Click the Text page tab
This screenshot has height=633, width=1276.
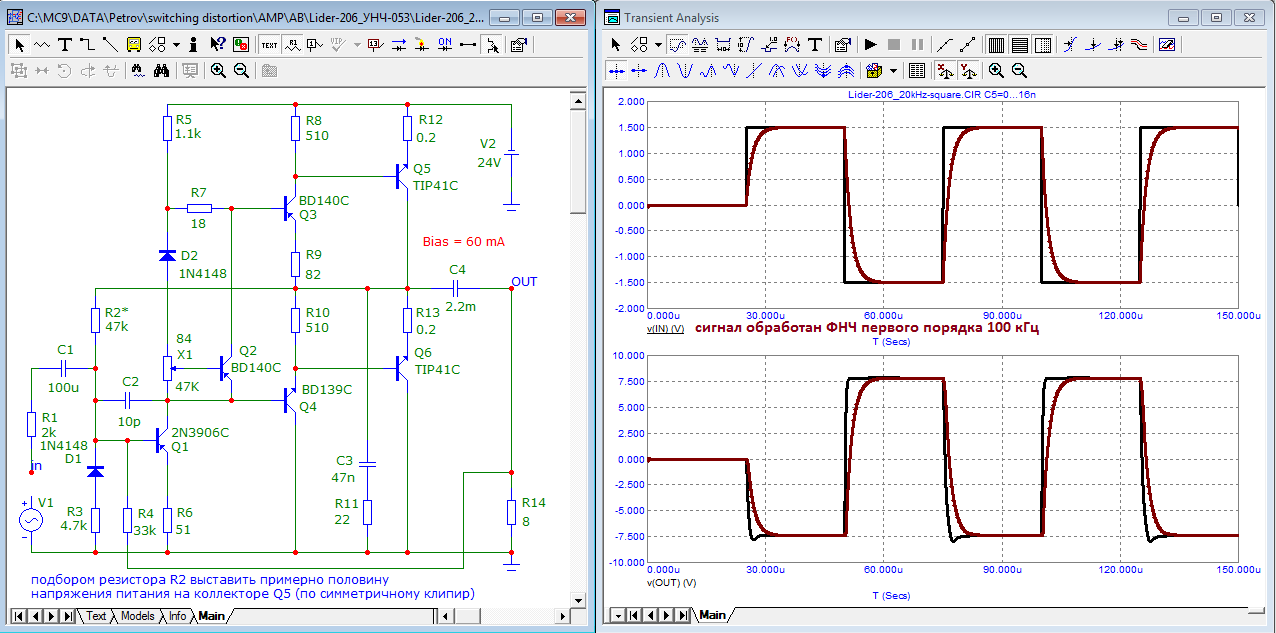[x=96, y=616]
